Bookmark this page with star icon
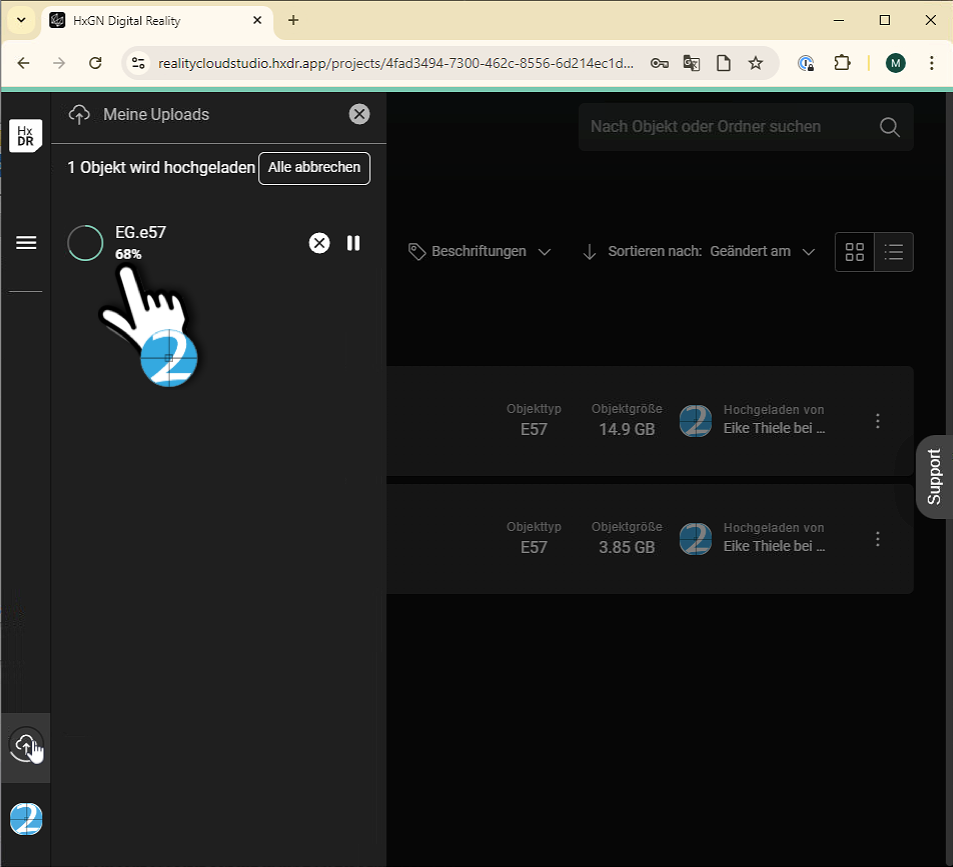Image resolution: width=953 pixels, height=867 pixels. (x=755, y=63)
